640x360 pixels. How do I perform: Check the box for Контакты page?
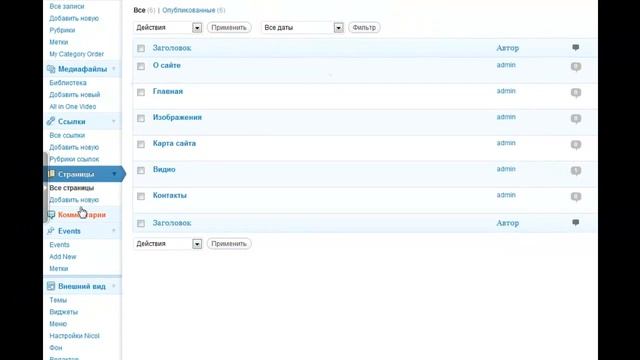coord(141,196)
